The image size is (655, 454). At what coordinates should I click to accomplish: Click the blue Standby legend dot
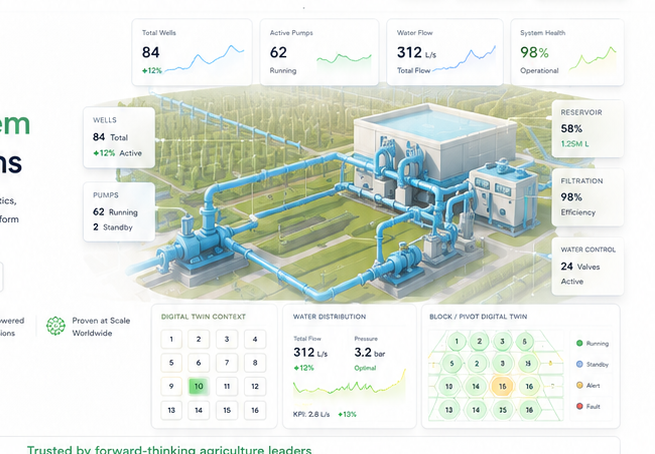pyautogui.click(x=579, y=364)
